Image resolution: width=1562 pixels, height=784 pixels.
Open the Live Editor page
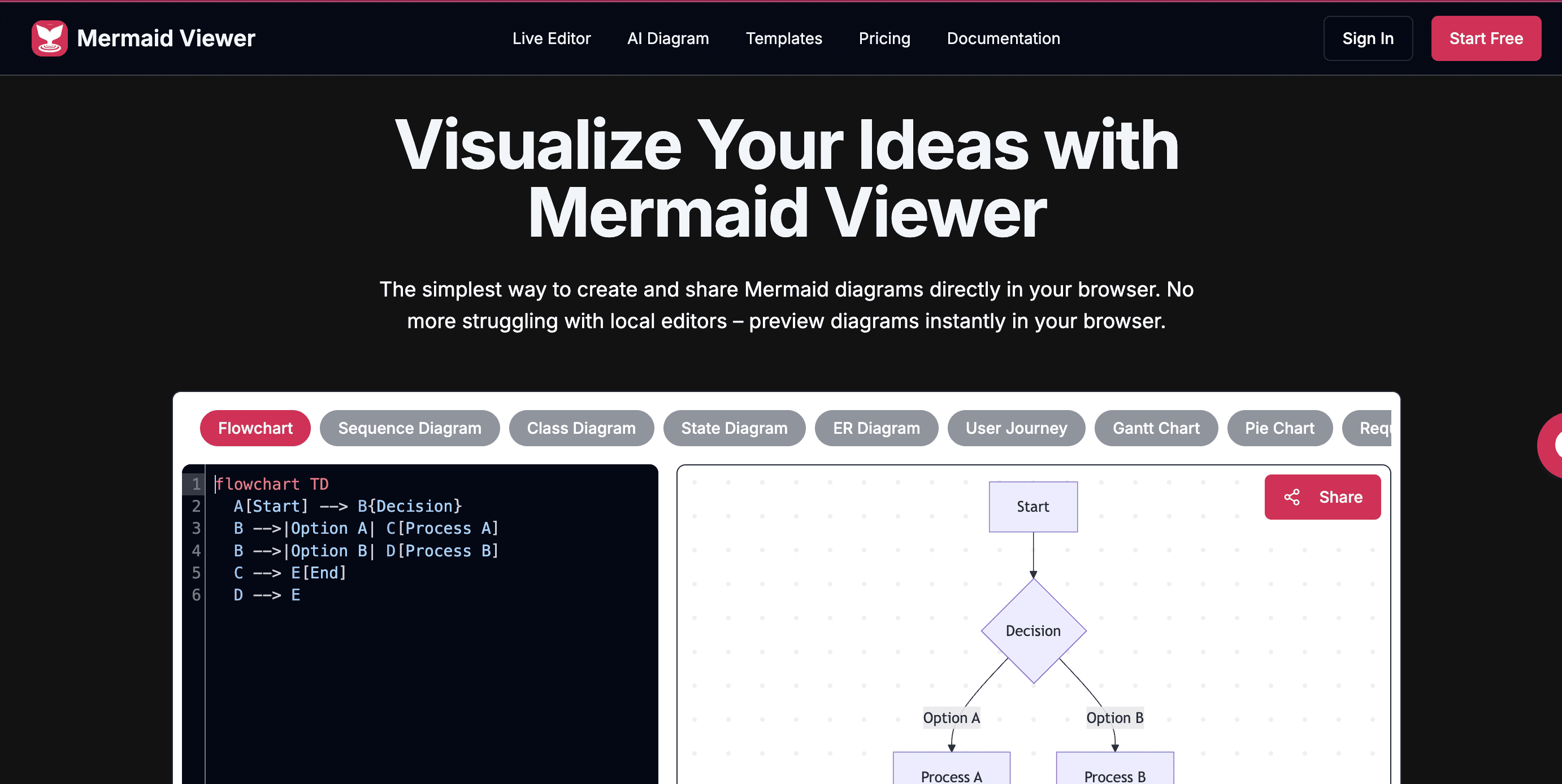point(551,38)
